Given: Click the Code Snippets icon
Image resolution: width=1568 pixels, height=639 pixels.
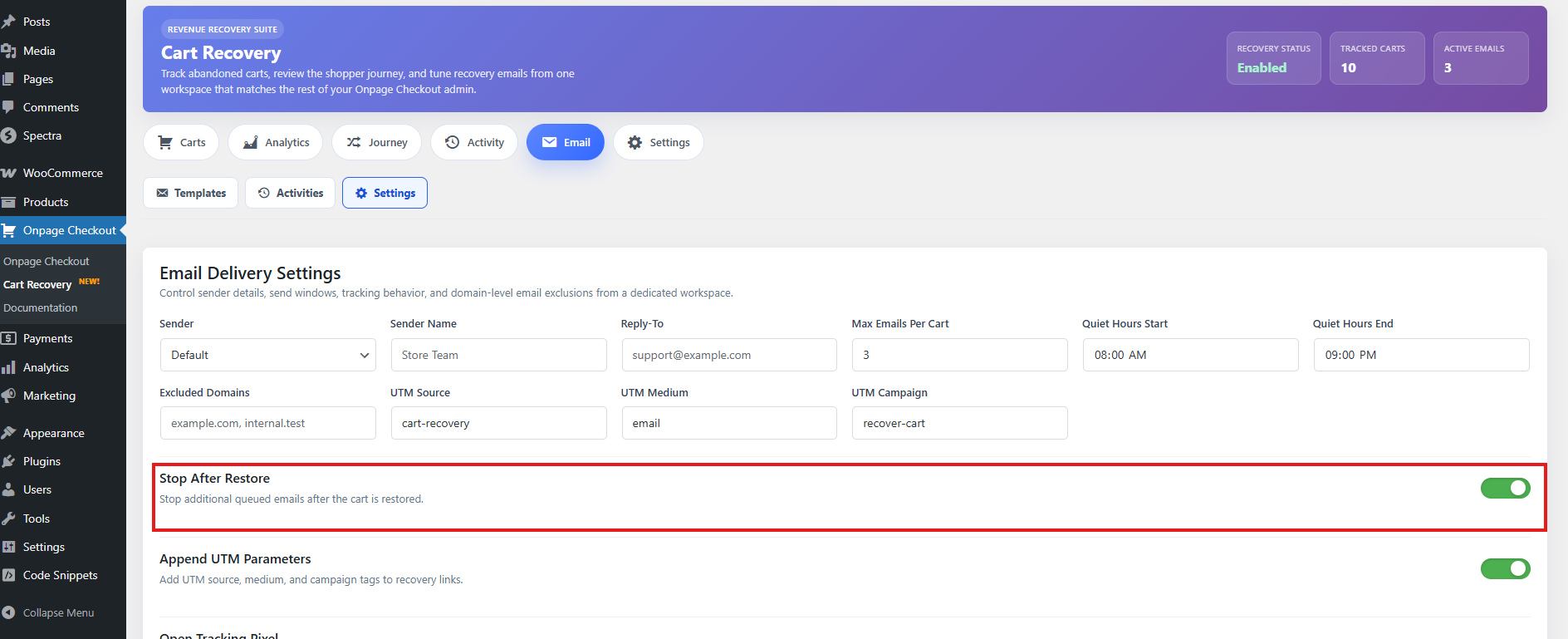Looking at the screenshot, I should tap(8, 575).
